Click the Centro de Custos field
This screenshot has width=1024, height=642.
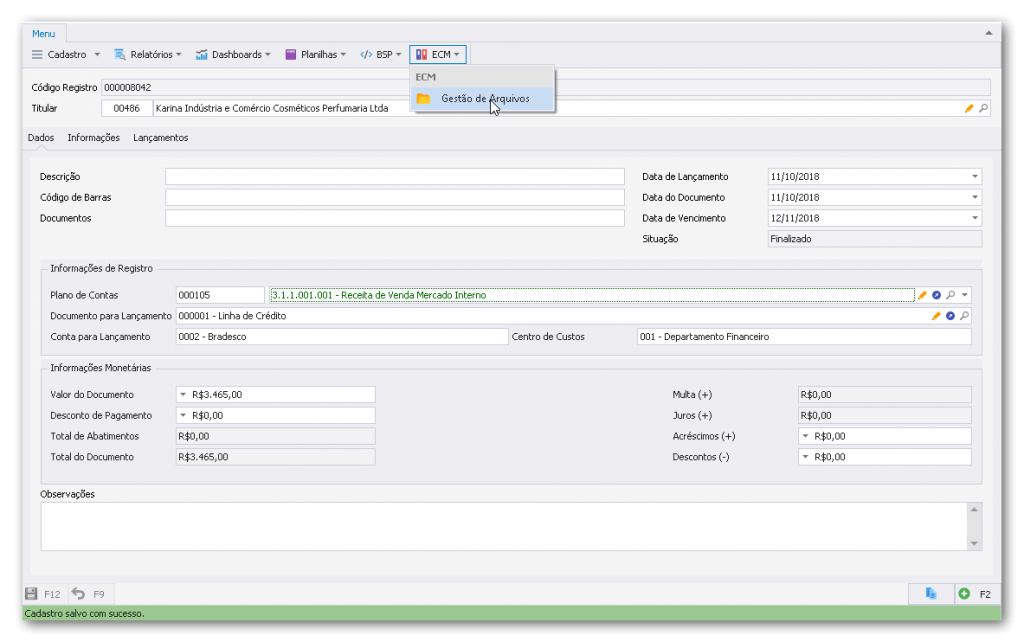click(804, 337)
